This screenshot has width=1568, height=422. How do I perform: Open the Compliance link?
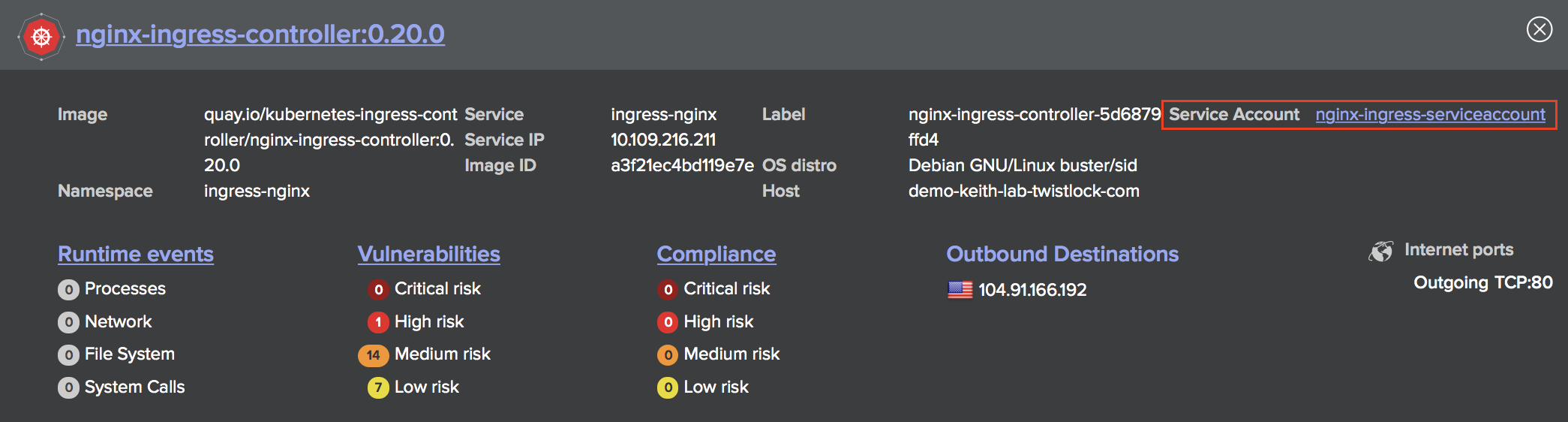click(x=716, y=255)
